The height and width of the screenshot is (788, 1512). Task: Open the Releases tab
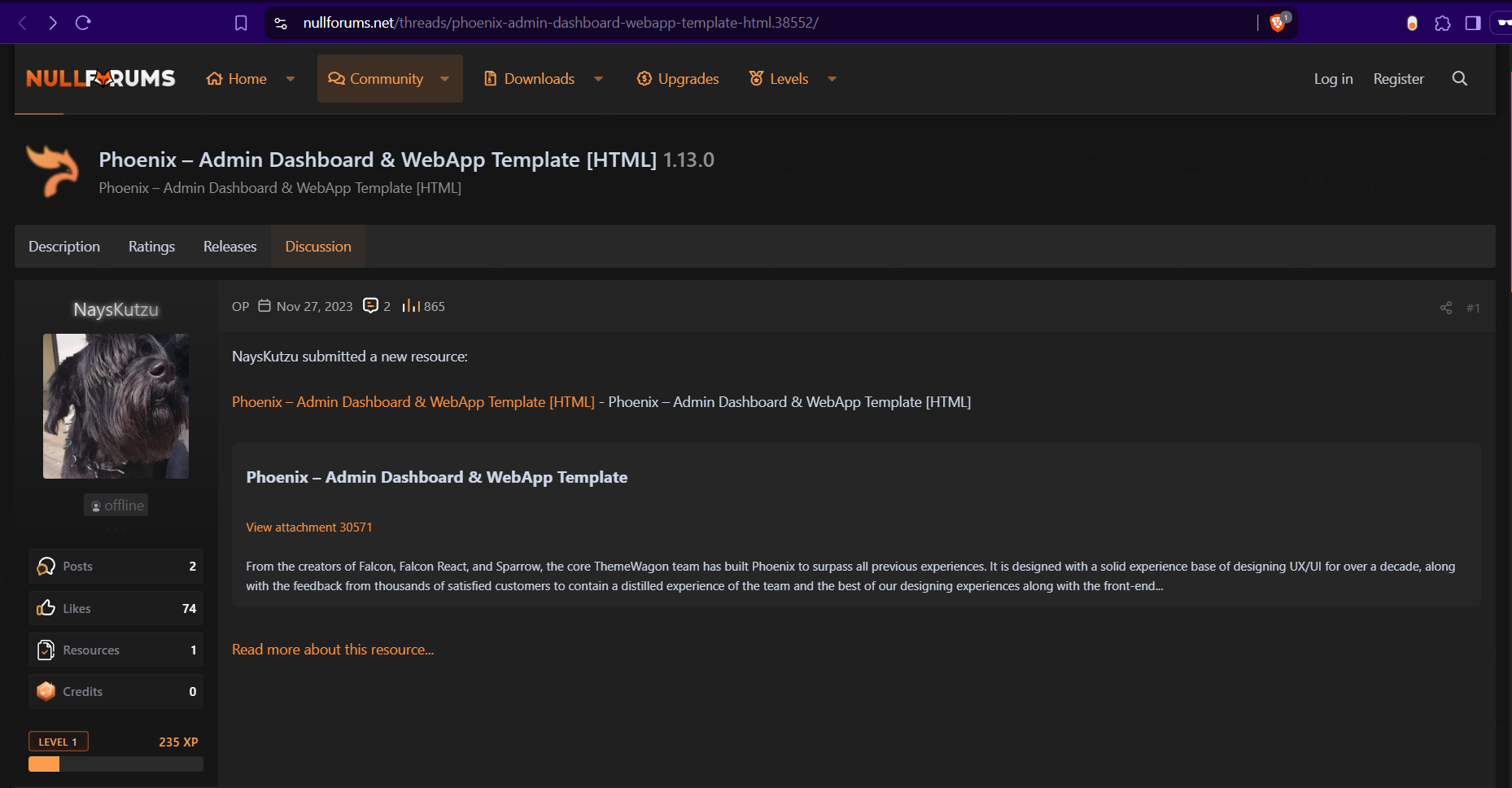tap(229, 246)
